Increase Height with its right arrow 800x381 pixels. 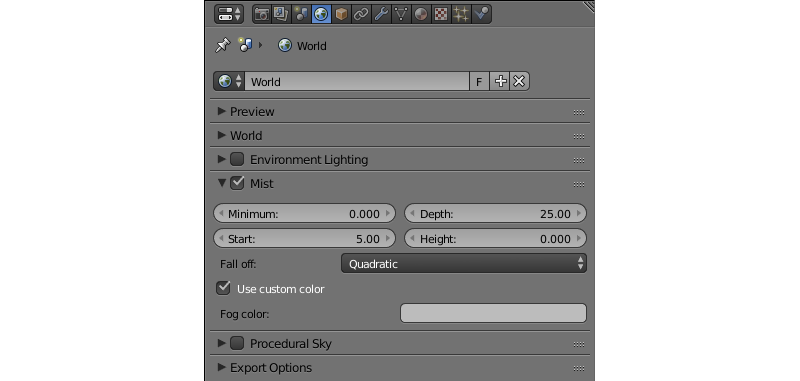click(579, 238)
